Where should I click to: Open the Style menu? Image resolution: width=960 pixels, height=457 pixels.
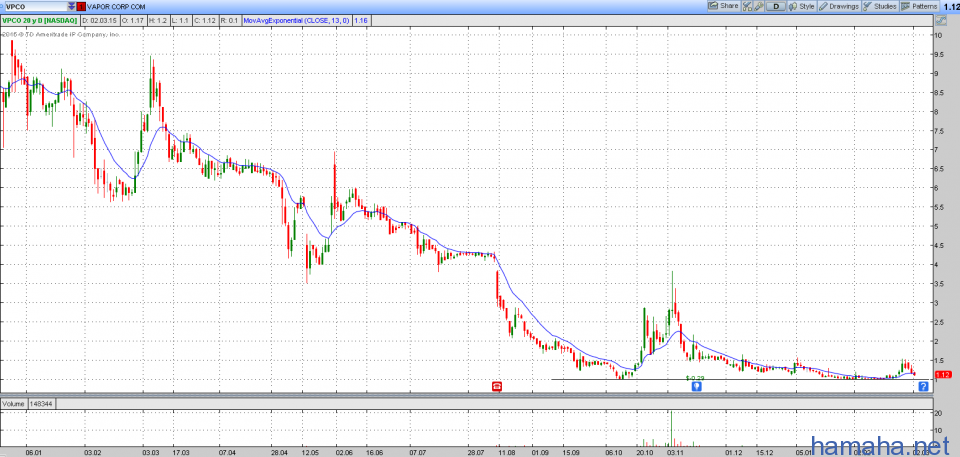pyautogui.click(x=802, y=6)
